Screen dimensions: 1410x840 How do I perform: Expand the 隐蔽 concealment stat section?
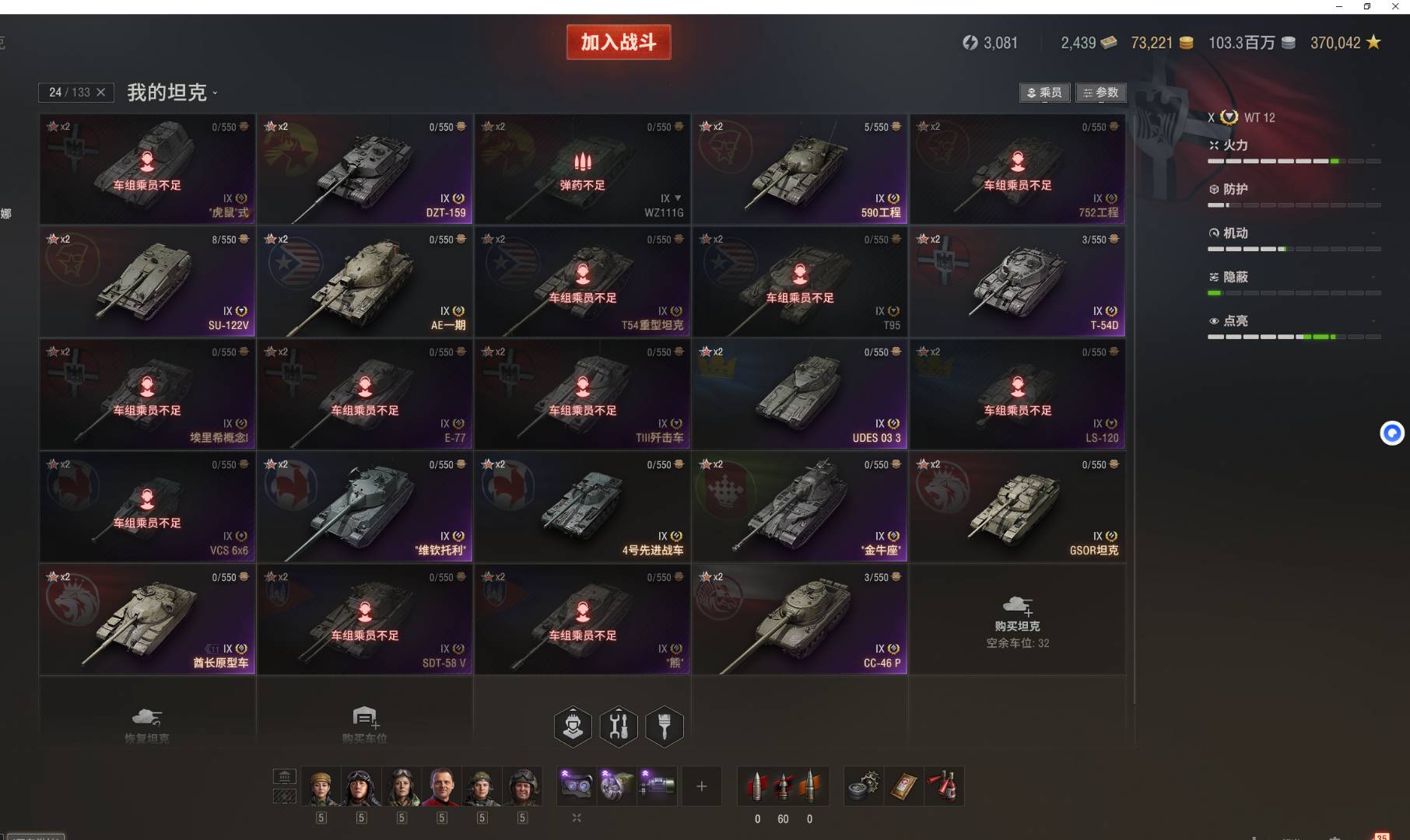click(x=1293, y=277)
